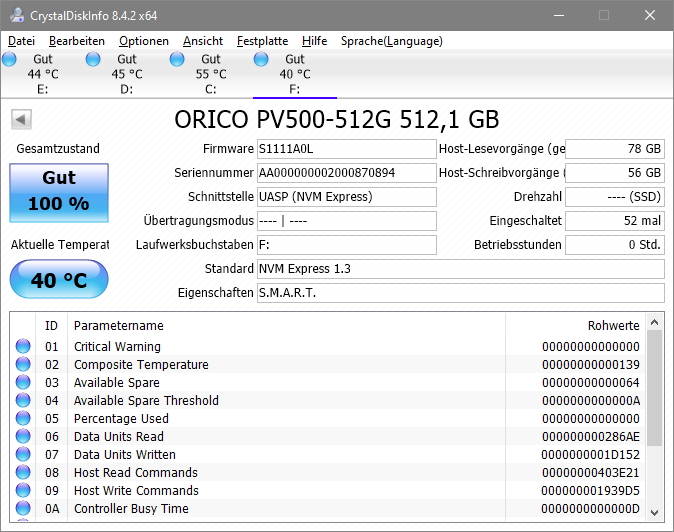Click the status orb for Data Units Written
The image size is (674, 532).
tap(23, 454)
